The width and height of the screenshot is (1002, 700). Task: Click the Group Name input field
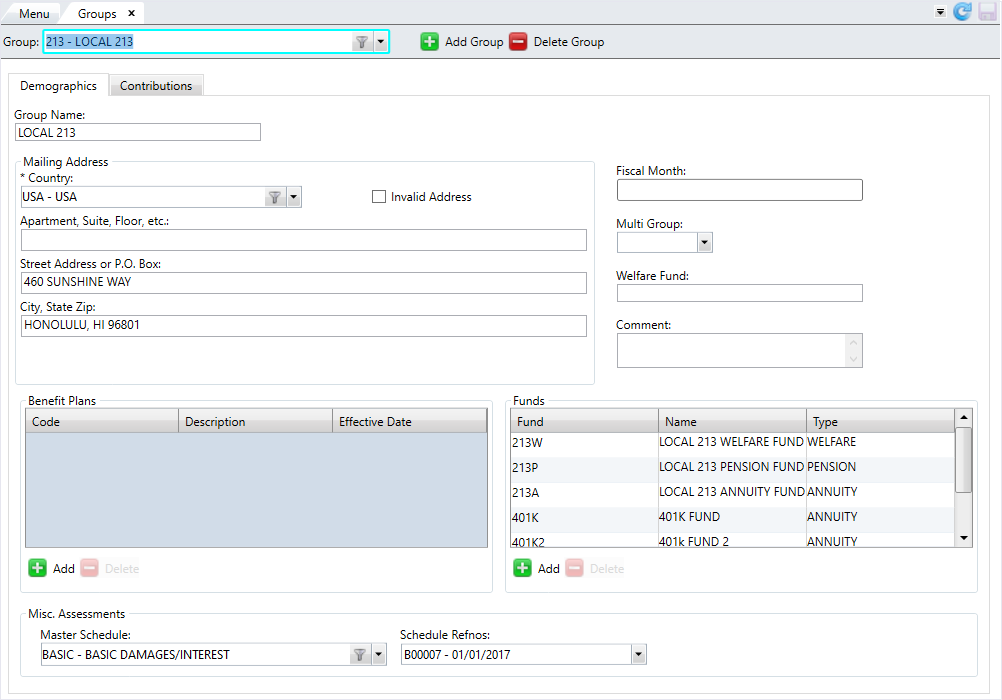[x=138, y=132]
